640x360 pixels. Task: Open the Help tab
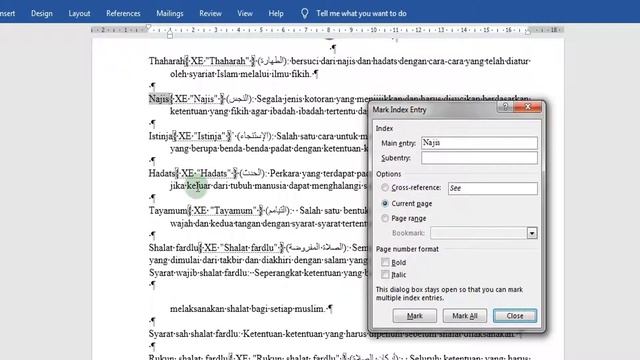click(276, 13)
